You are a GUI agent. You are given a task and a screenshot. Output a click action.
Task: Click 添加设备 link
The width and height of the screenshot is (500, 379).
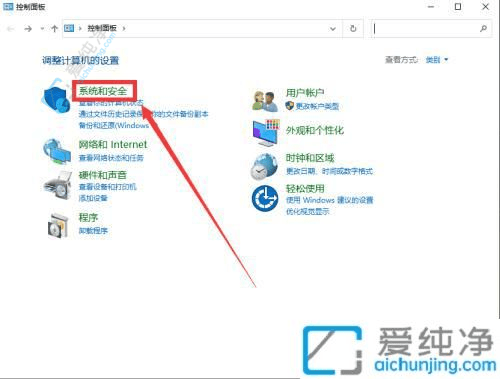tap(93, 198)
